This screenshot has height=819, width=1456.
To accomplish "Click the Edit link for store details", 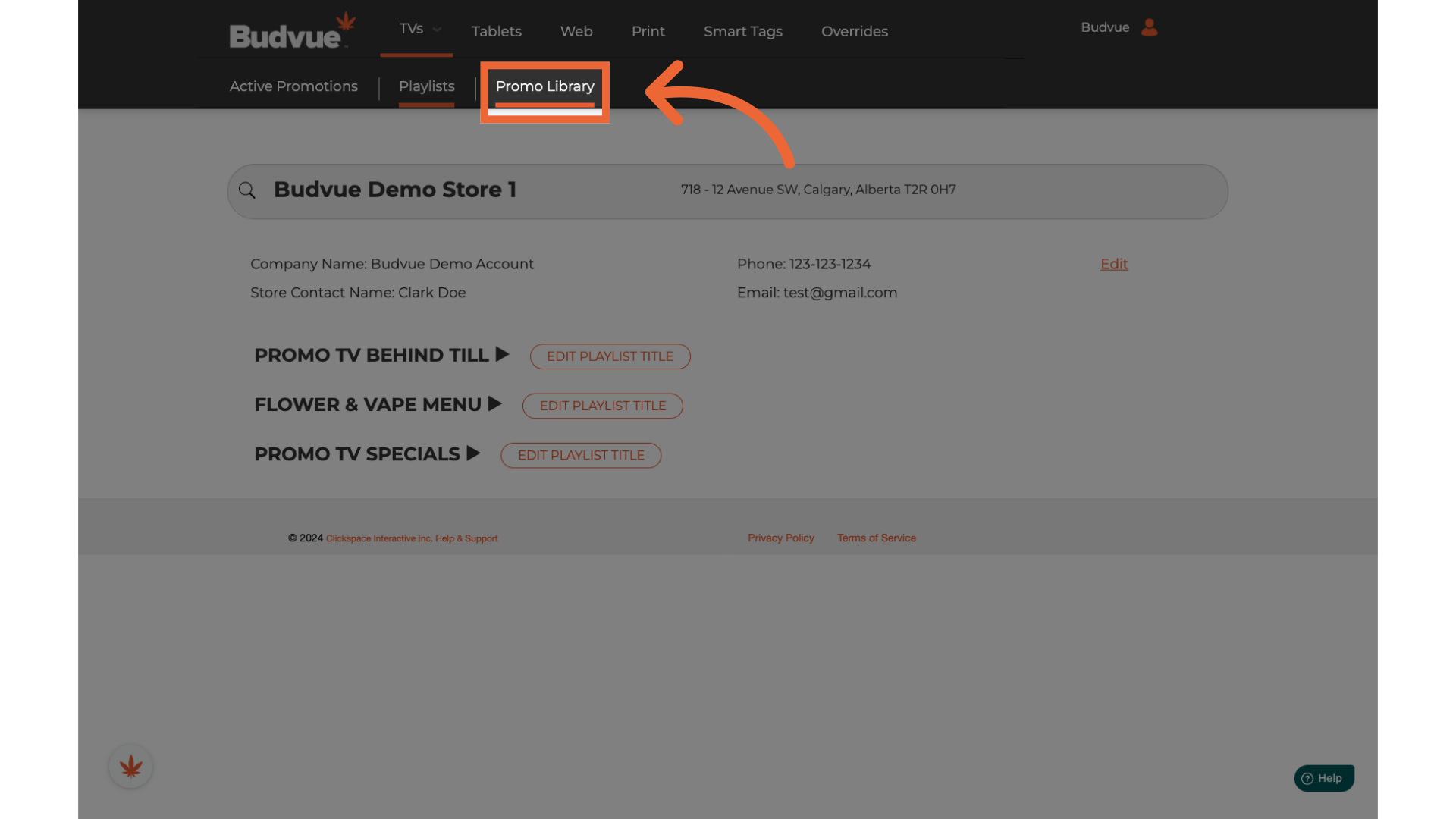I will (1114, 264).
